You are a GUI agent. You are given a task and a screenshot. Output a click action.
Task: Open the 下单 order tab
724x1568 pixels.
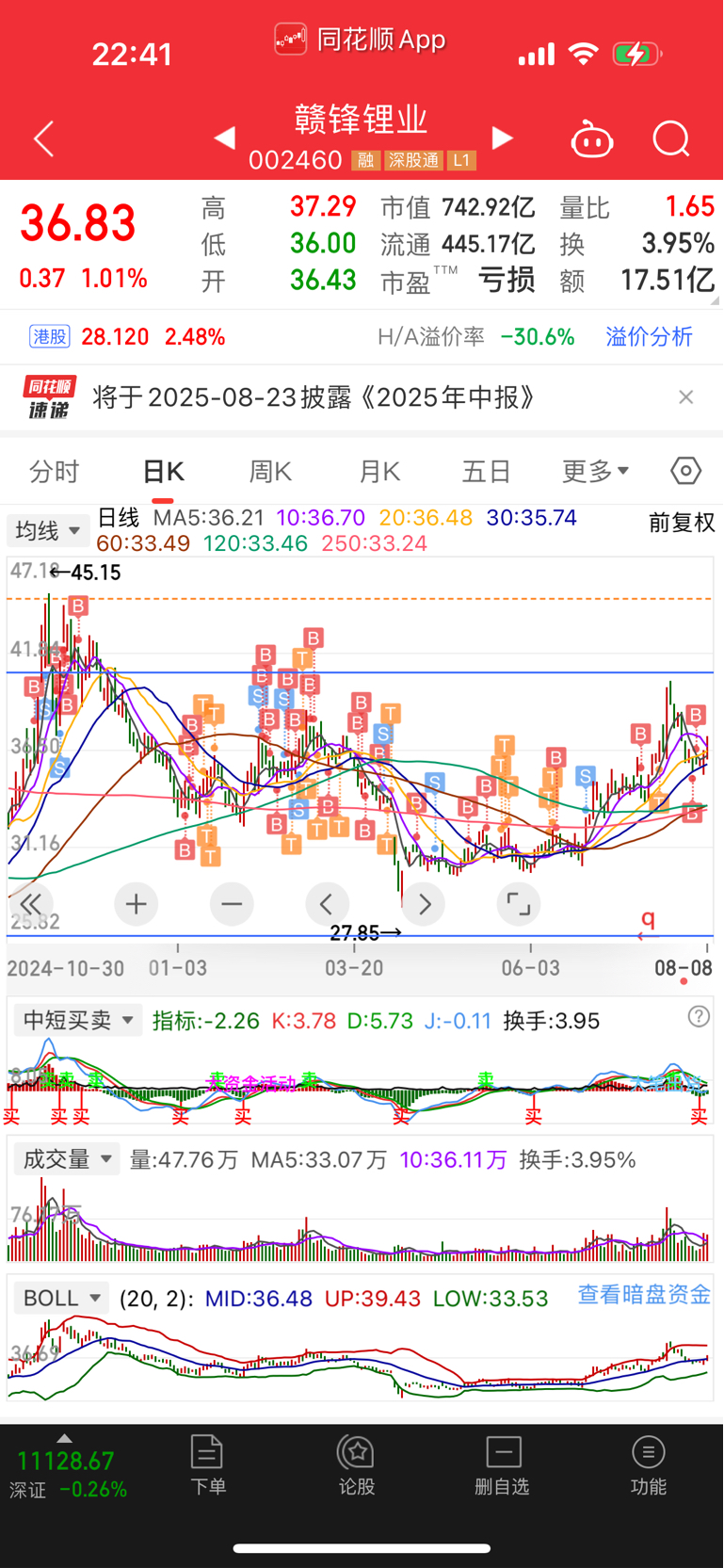click(x=207, y=1465)
